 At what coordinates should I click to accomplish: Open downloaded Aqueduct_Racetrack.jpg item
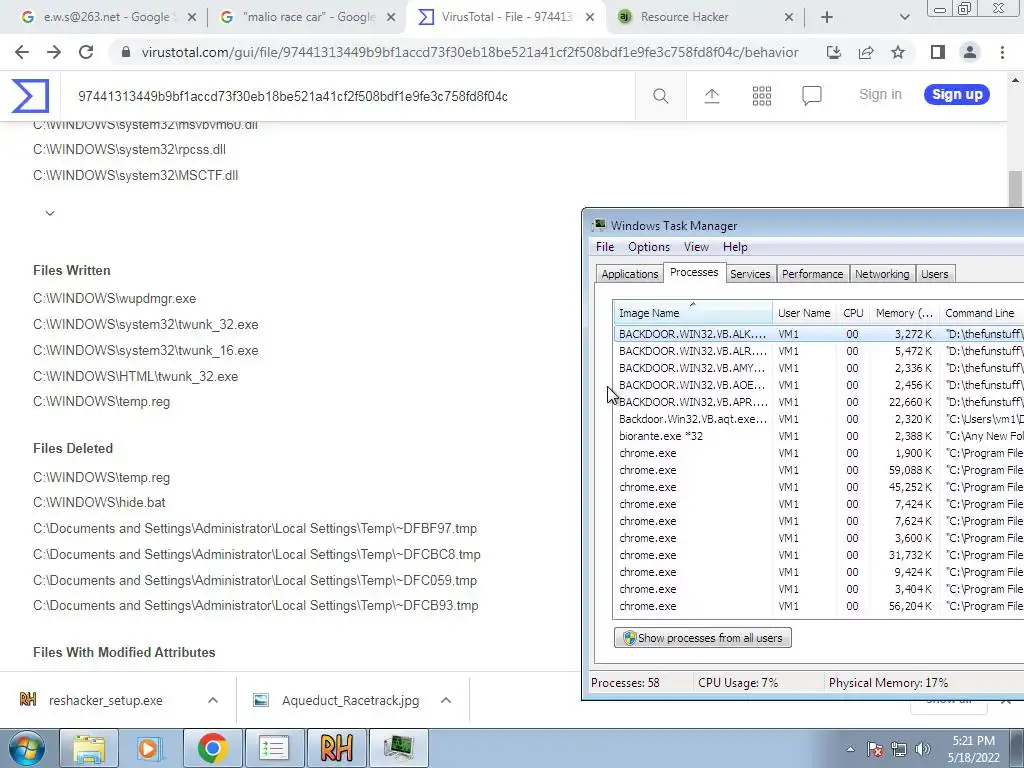click(350, 700)
